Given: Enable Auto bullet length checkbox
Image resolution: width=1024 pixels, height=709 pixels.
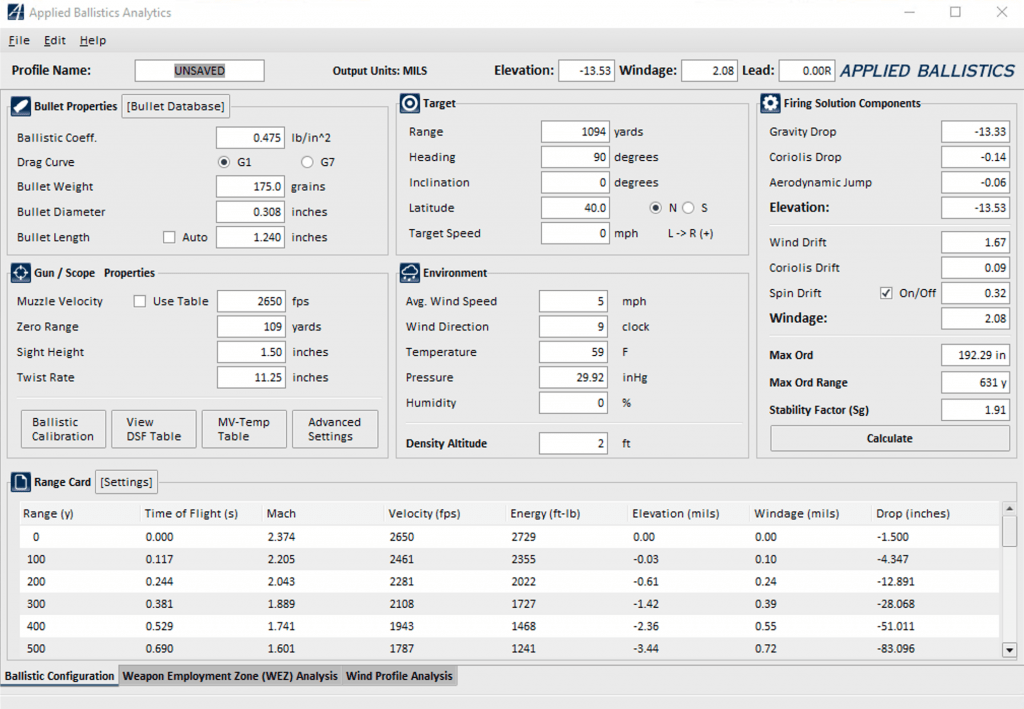Looking at the screenshot, I should tap(169, 237).
